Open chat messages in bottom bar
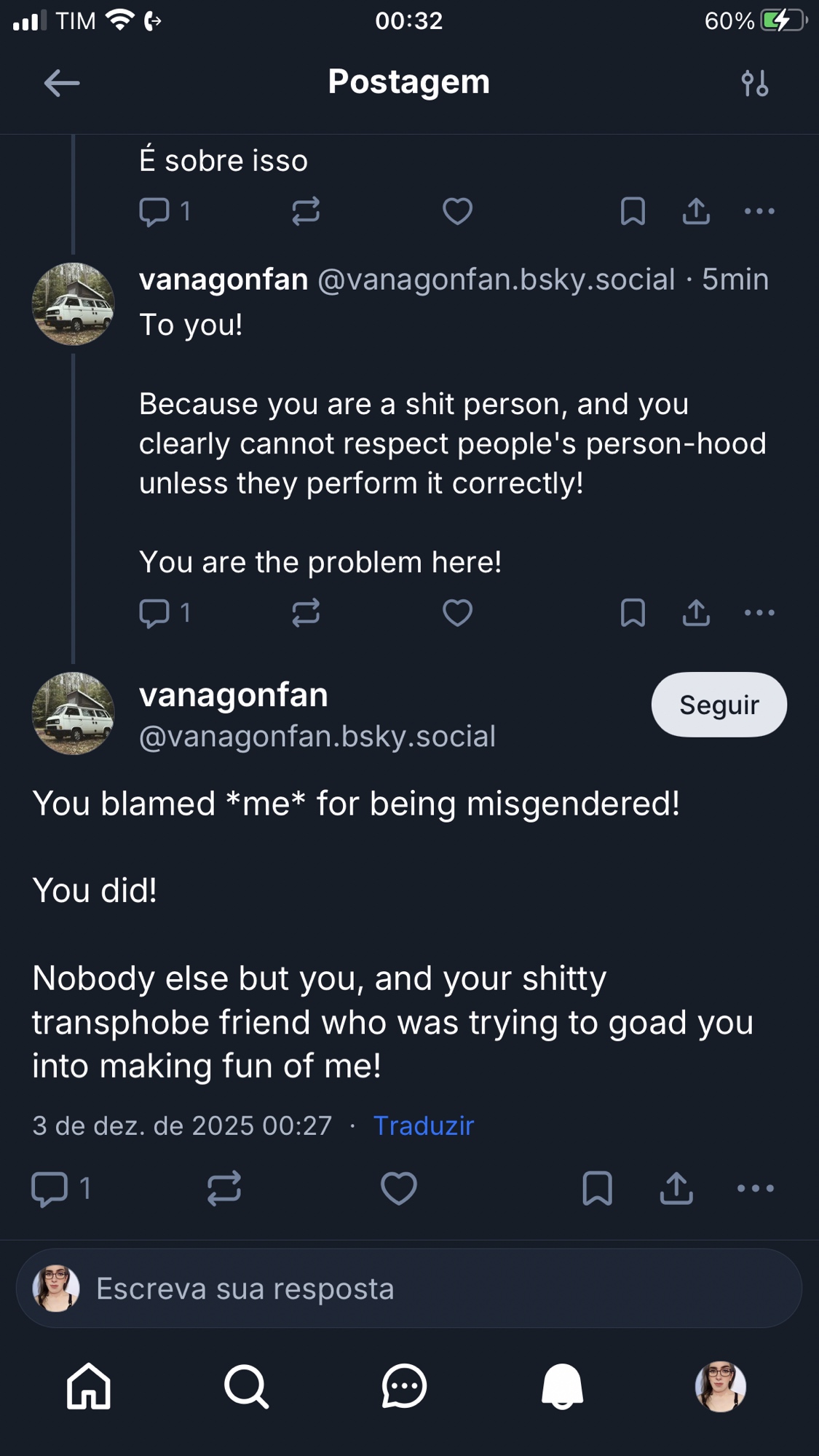 click(x=404, y=1386)
